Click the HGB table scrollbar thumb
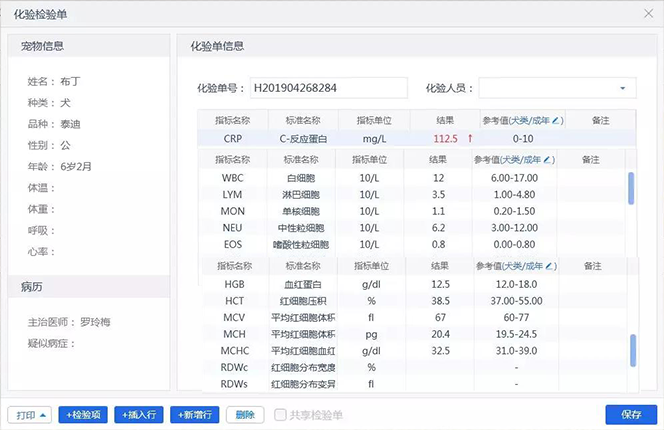The width and height of the screenshot is (664, 430). 633,350
